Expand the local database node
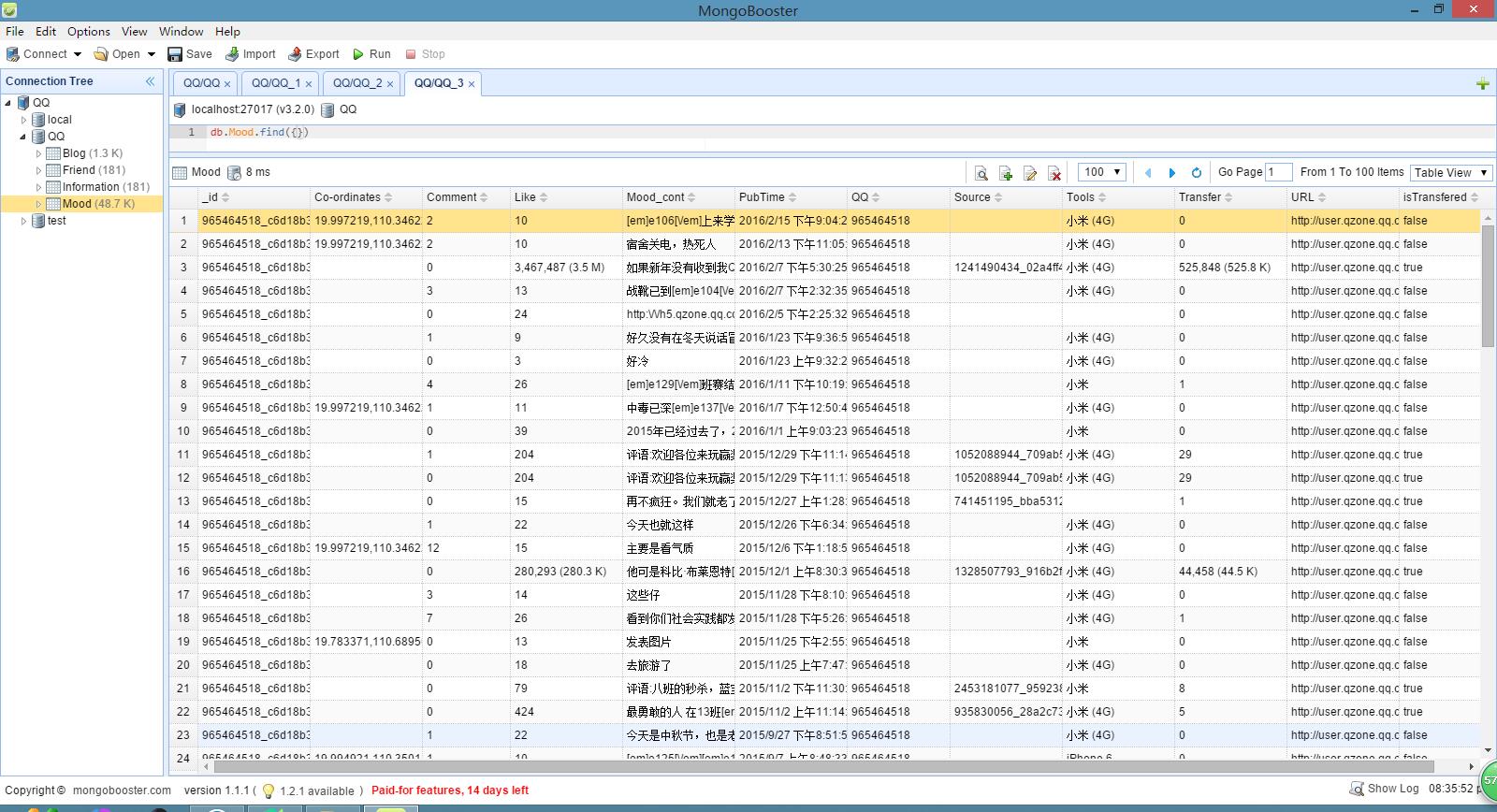 click(23, 120)
